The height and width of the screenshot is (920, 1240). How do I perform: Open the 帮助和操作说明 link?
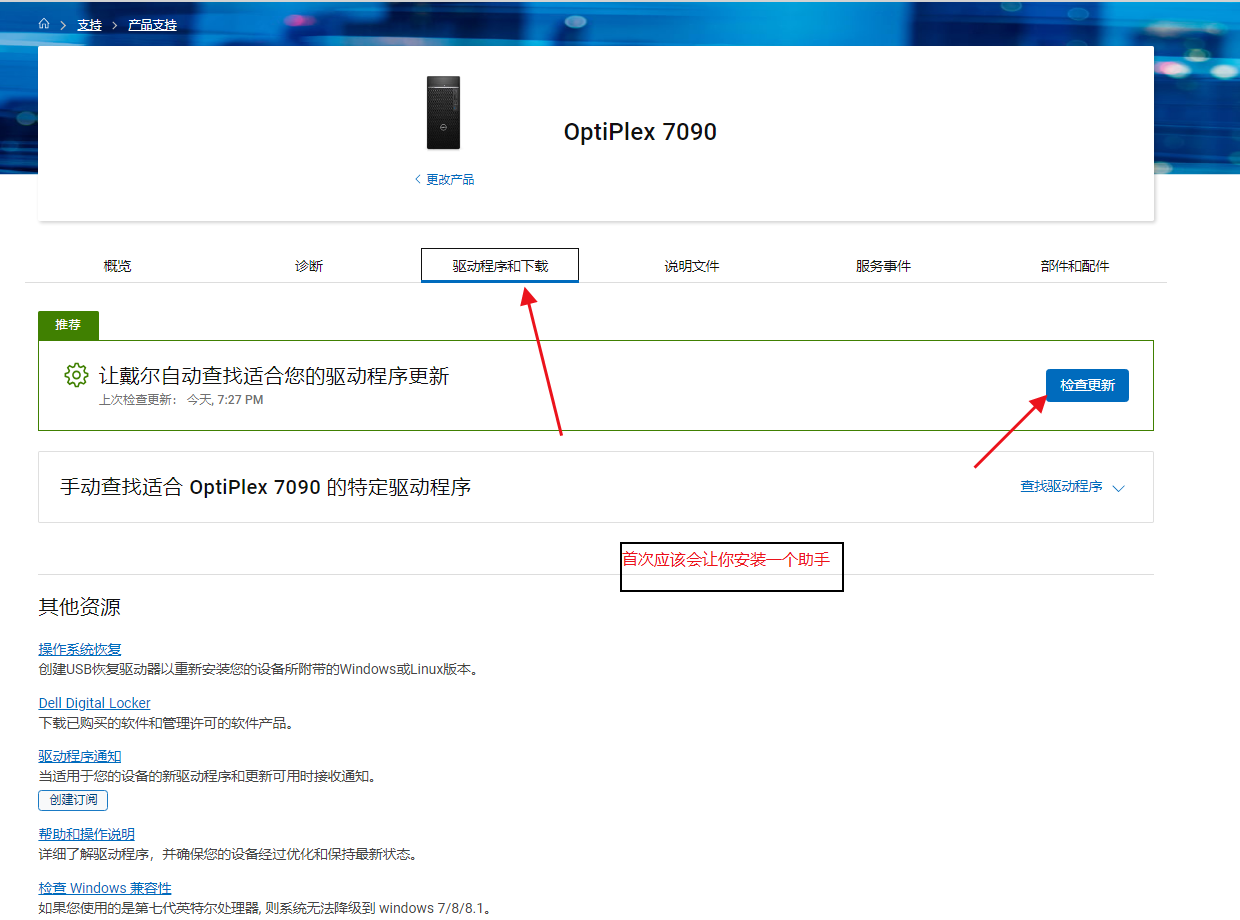click(86, 835)
